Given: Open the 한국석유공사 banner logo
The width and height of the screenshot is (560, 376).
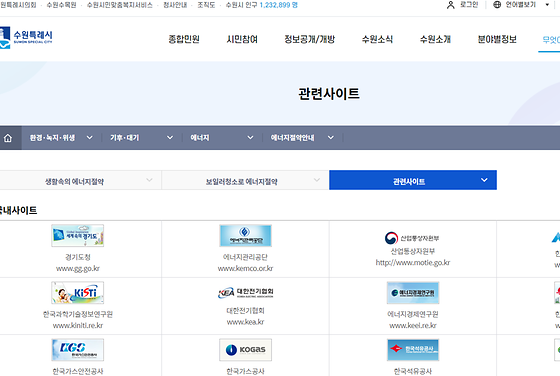Looking at the screenshot, I should 413,350.
